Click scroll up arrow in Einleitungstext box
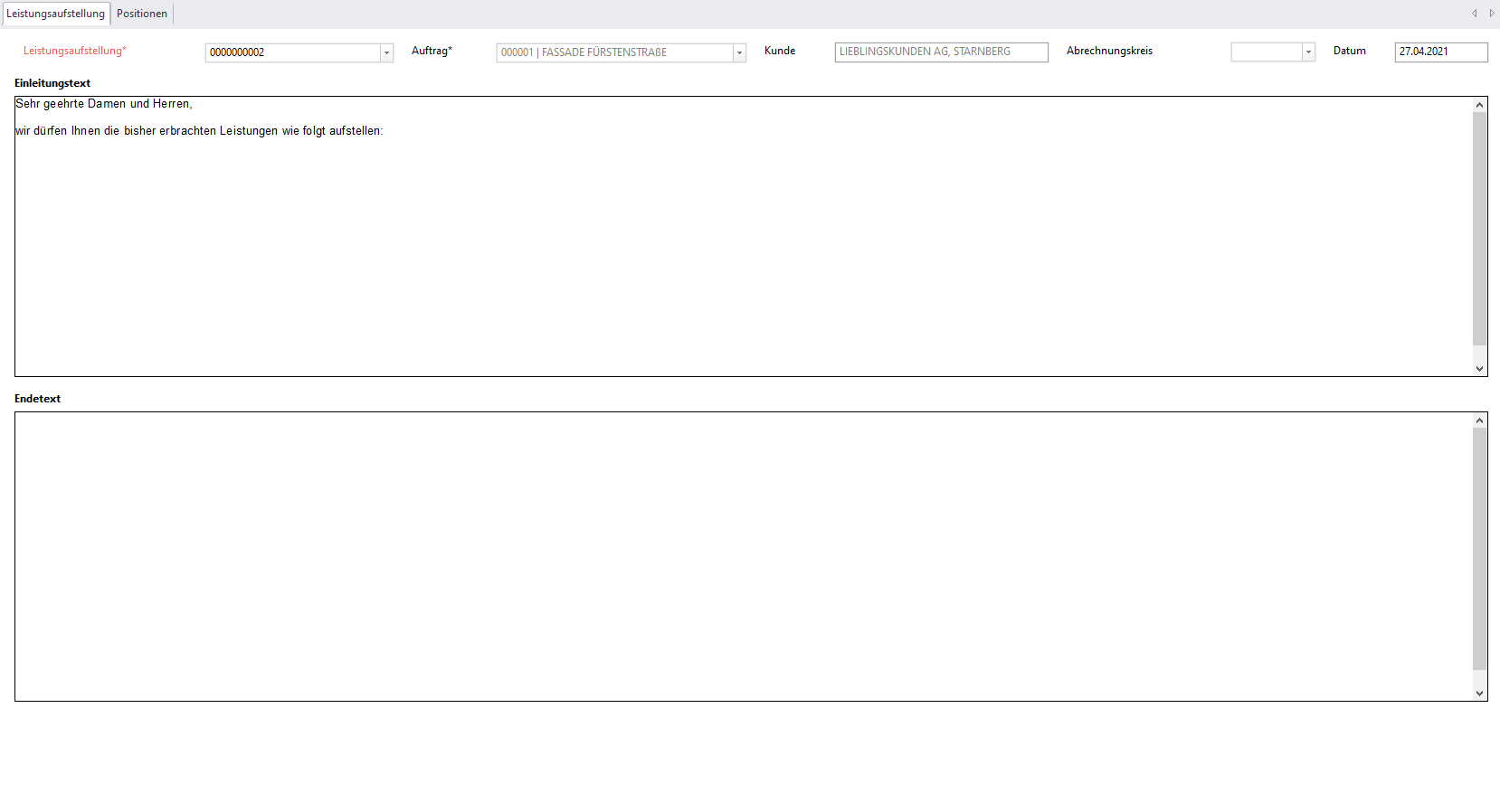This screenshot has height=812, width=1500. [1479, 105]
